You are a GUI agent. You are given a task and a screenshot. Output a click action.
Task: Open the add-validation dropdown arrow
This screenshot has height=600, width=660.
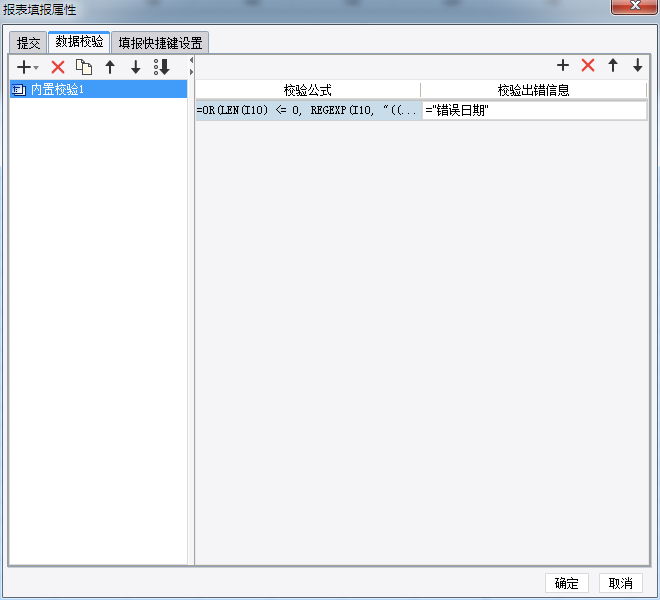[36, 67]
